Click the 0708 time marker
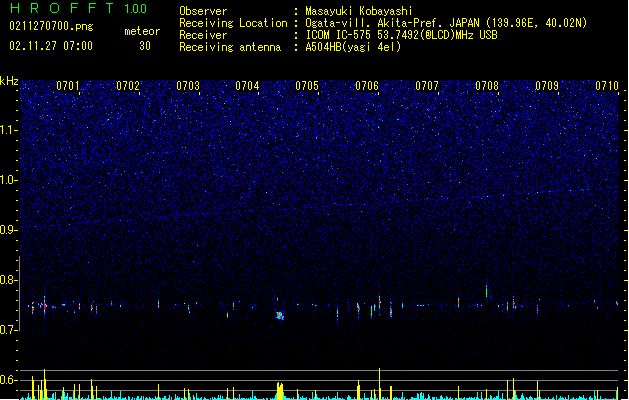The width and height of the screenshot is (629, 400). [487, 86]
